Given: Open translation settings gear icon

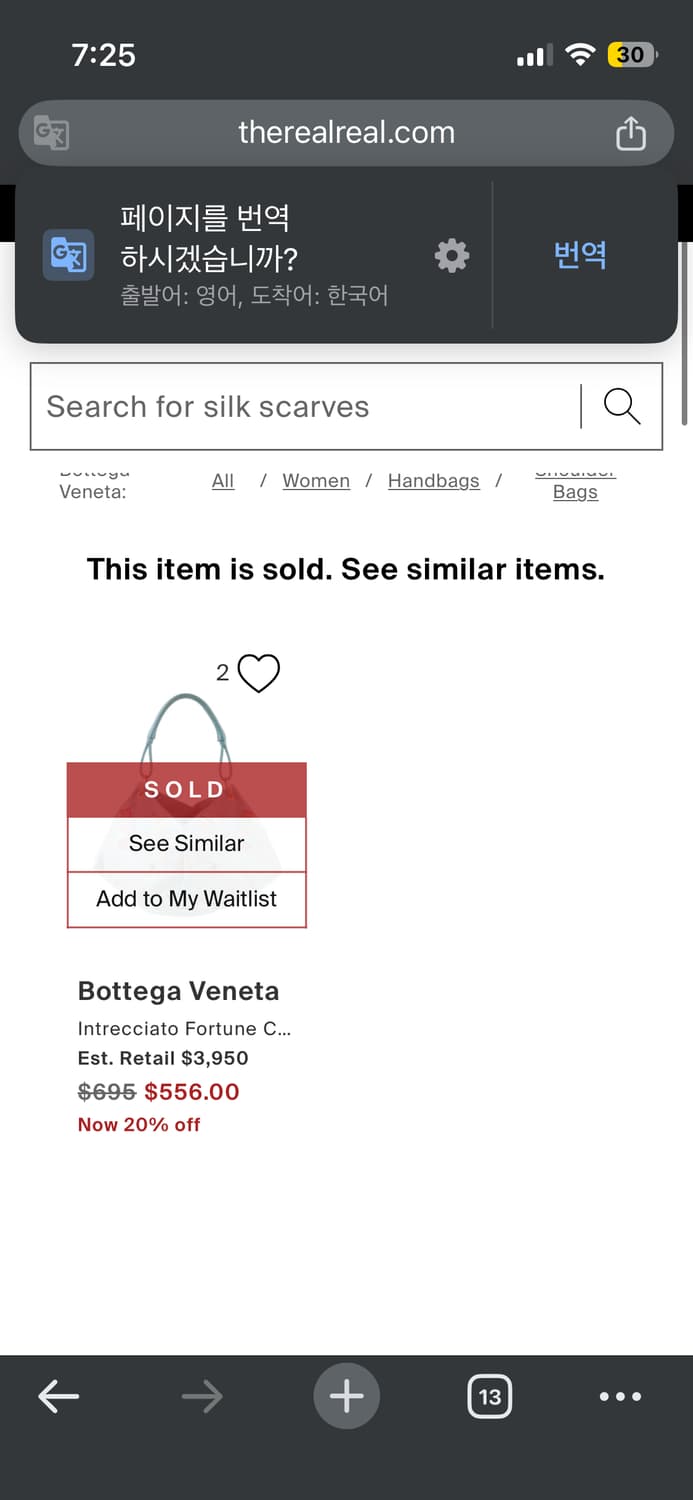Looking at the screenshot, I should (x=452, y=256).
